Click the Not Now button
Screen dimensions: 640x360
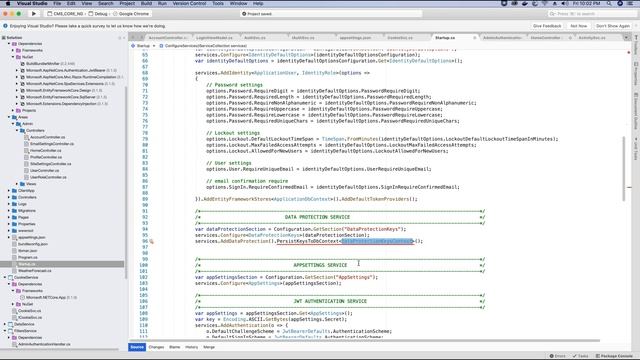578,26
